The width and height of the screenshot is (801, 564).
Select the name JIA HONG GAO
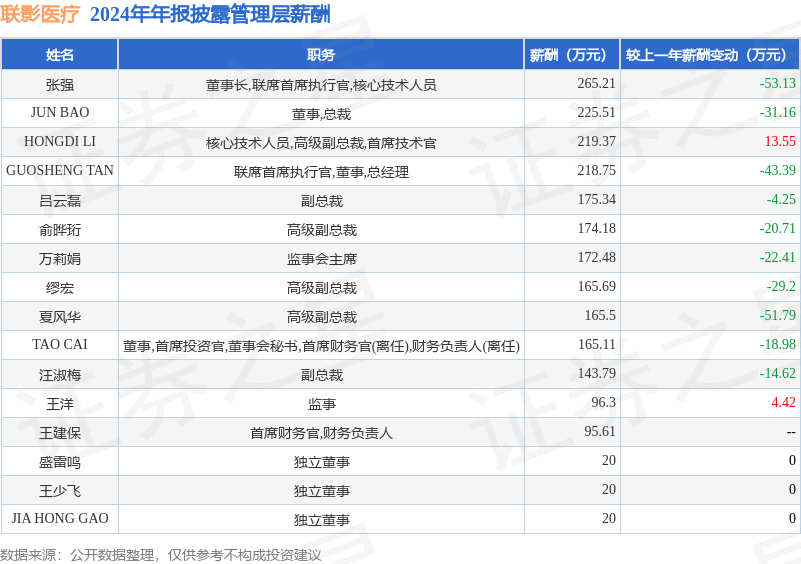point(60,519)
